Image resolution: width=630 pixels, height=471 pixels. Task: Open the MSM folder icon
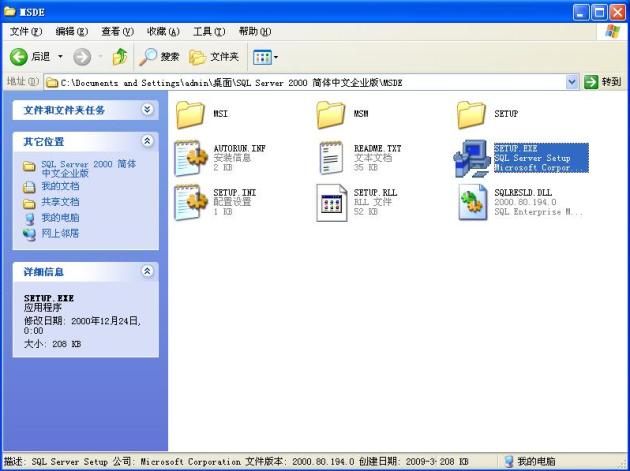[331, 115]
